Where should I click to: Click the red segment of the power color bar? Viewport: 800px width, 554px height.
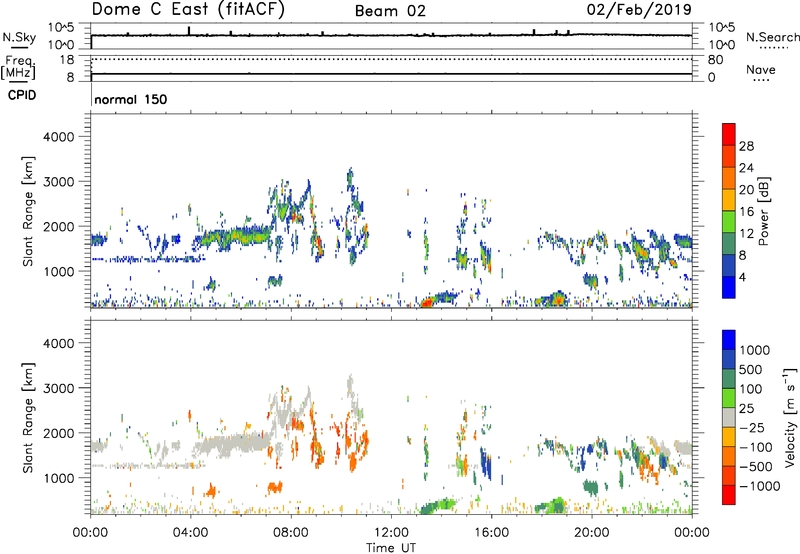click(729, 134)
